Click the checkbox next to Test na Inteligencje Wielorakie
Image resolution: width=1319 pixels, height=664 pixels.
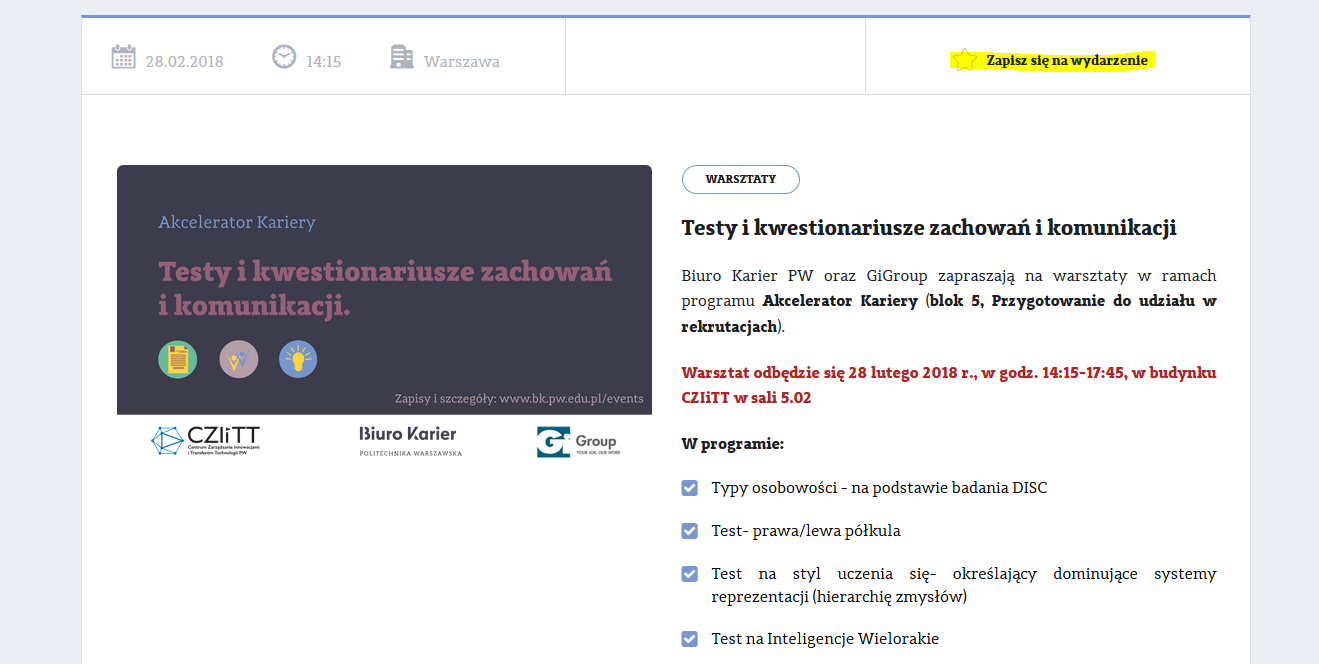coord(689,639)
